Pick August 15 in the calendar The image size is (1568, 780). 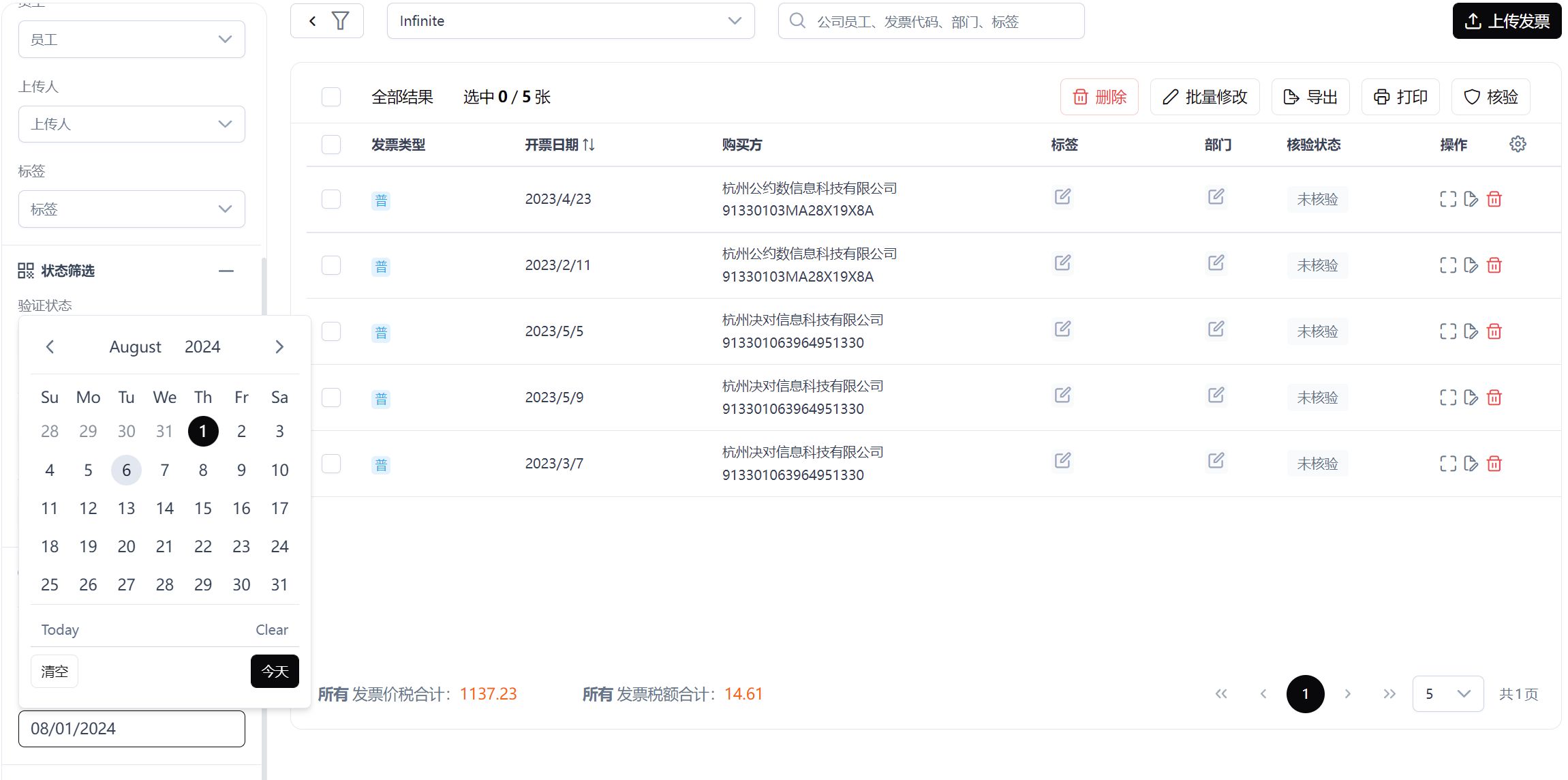tap(203, 508)
